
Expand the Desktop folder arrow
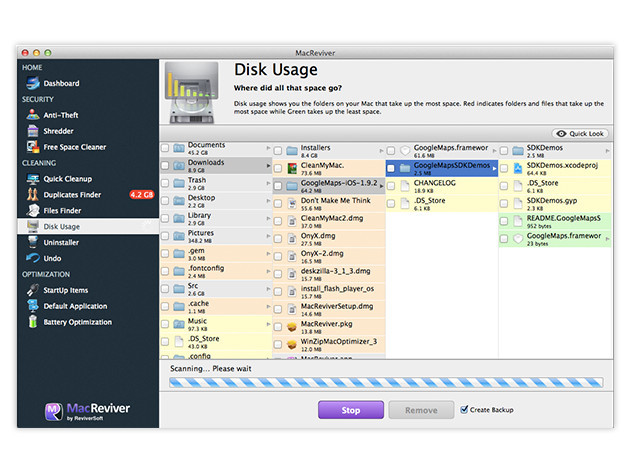click(268, 201)
